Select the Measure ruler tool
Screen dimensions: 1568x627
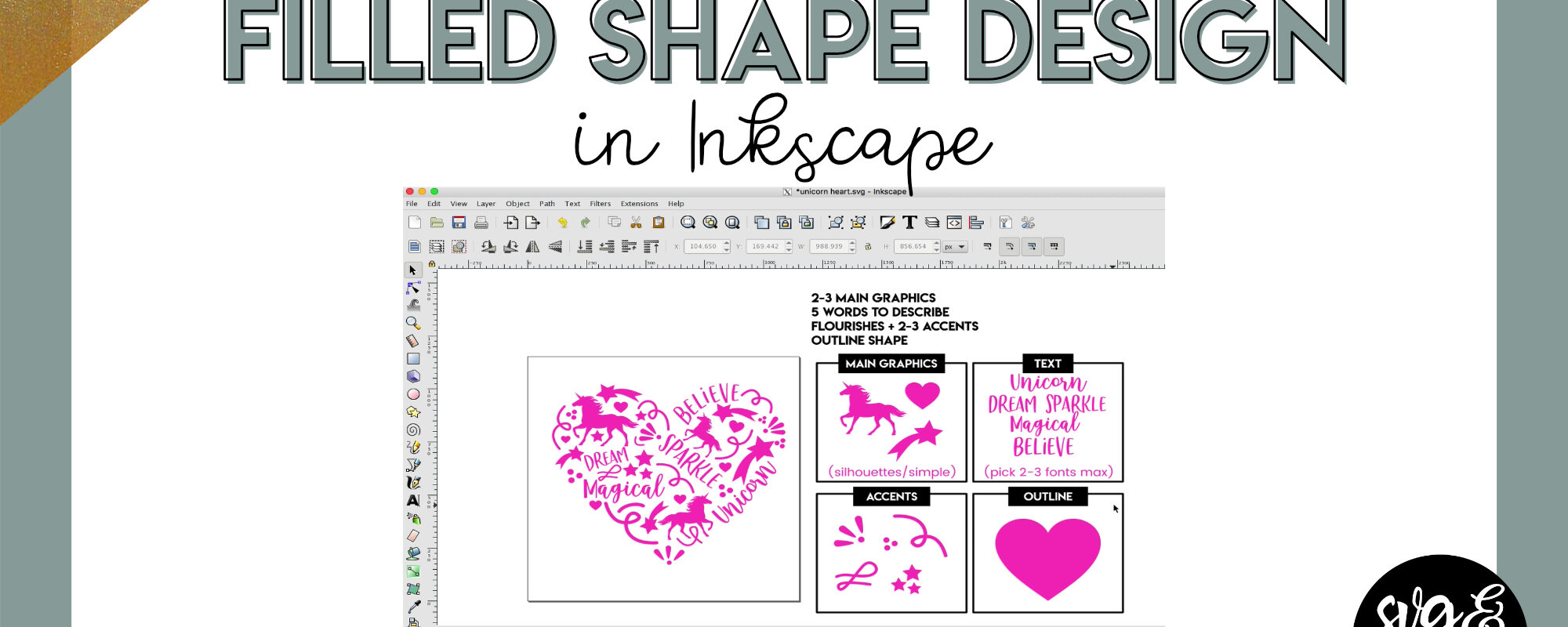tap(413, 341)
